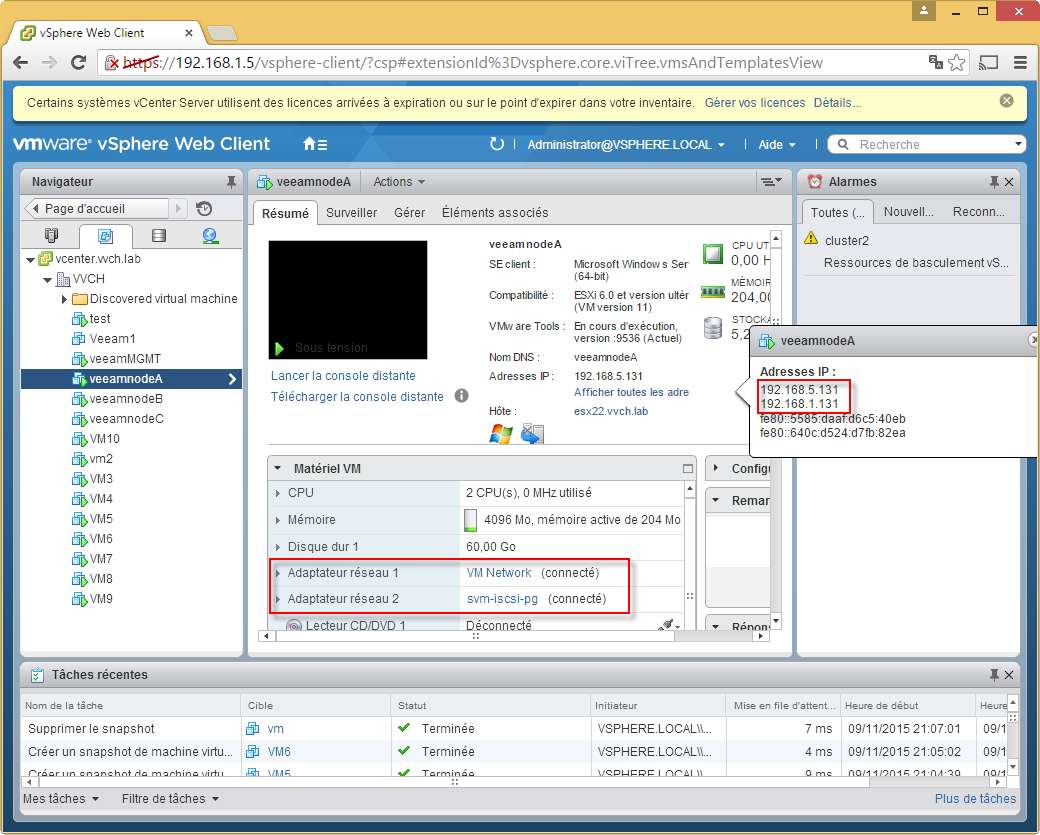Click the VM icon for Supprimer le snapshot target
Viewport: 1040px width, 835px height.
253,729
